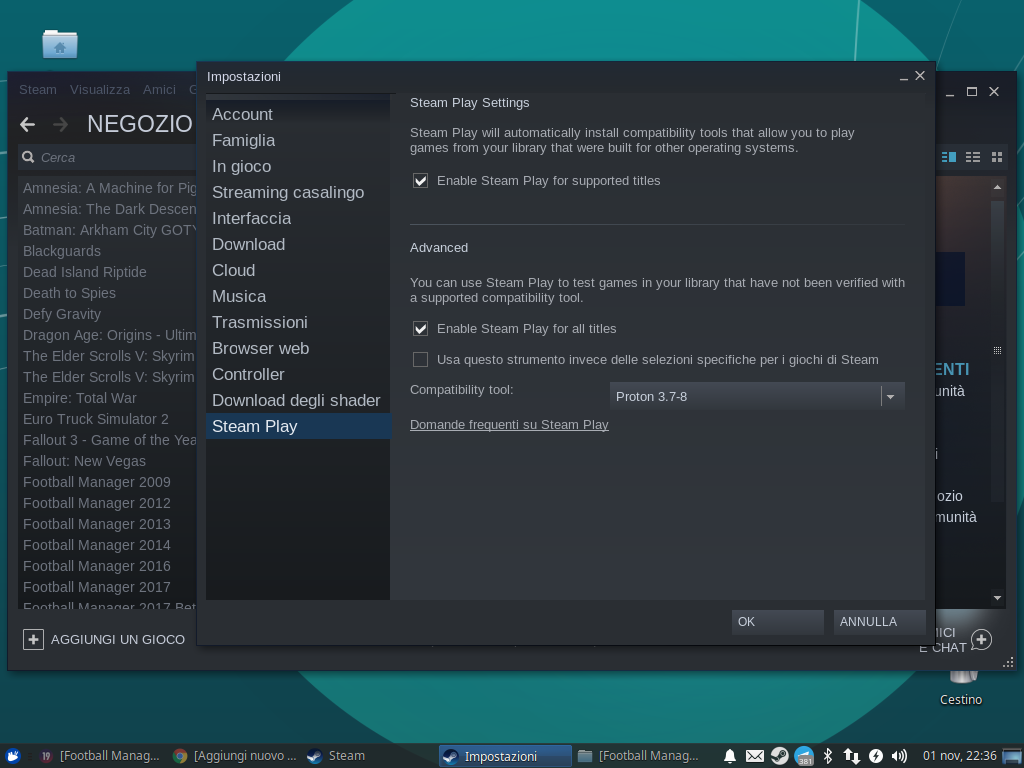
Task: Click scroll down arrow in Steam window
Action: click(x=997, y=597)
